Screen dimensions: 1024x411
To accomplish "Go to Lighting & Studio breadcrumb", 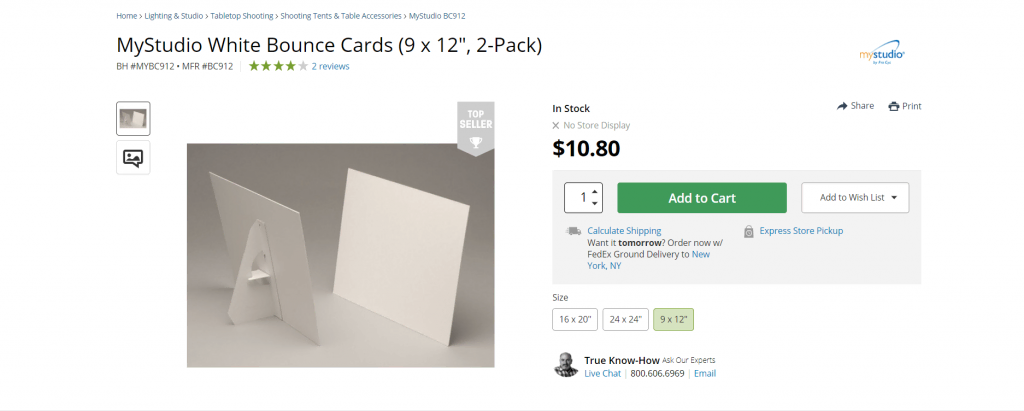I will [175, 16].
